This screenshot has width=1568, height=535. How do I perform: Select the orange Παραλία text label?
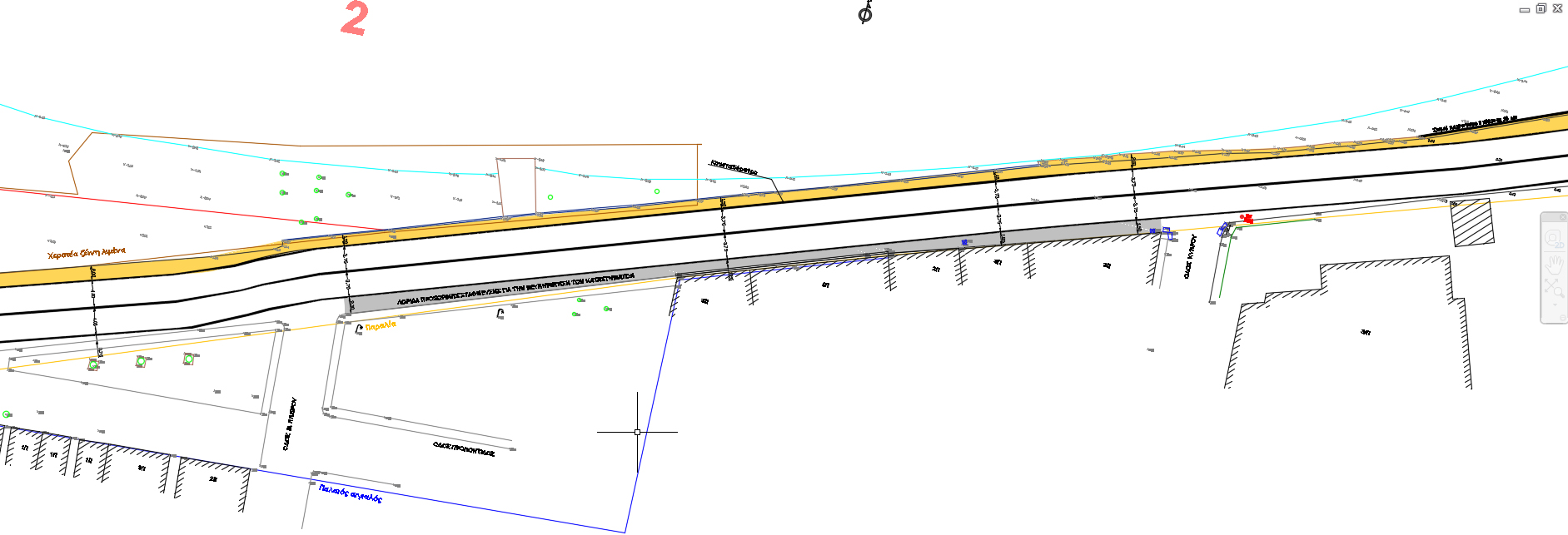(x=381, y=326)
